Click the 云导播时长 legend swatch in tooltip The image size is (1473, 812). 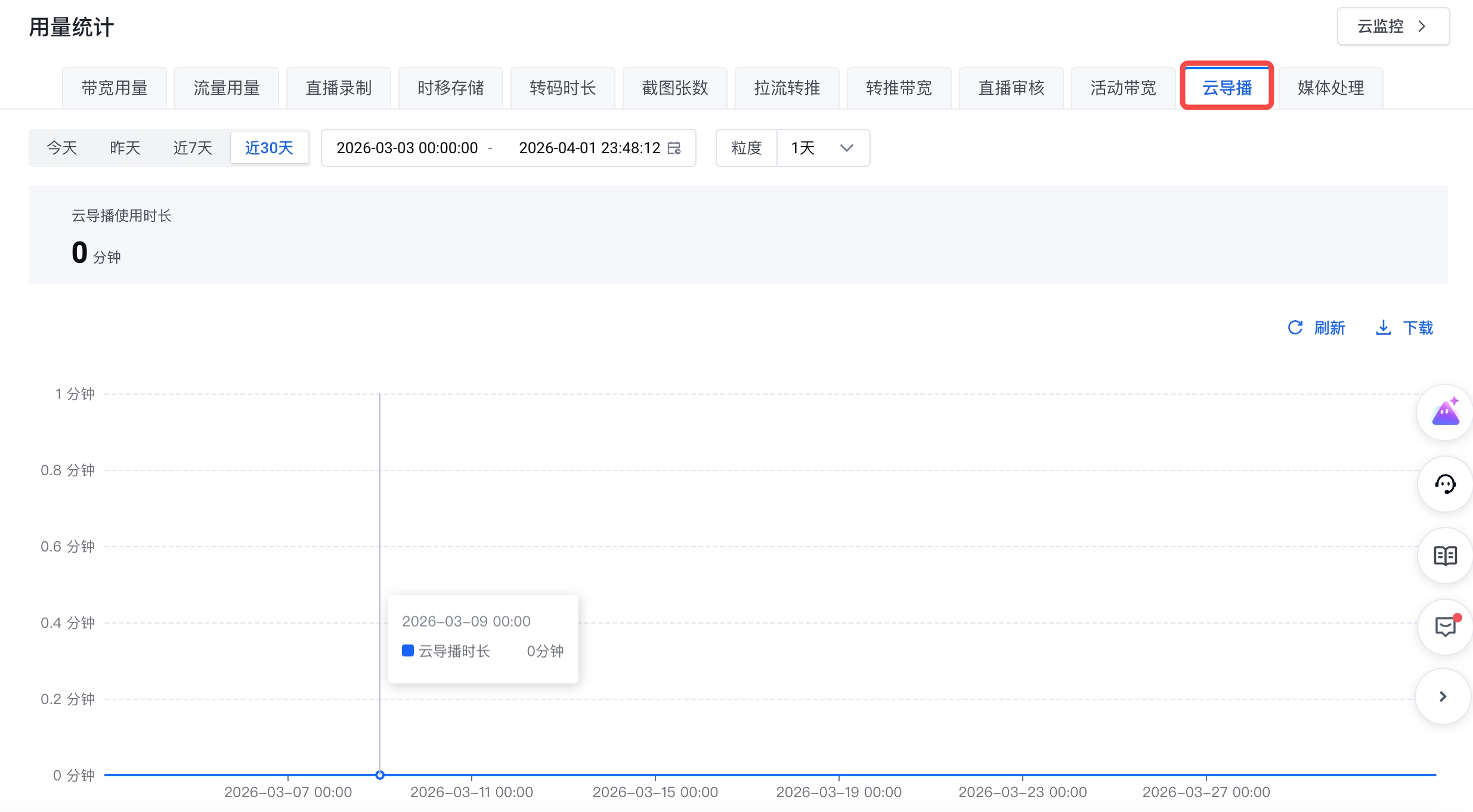(x=408, y=650)
